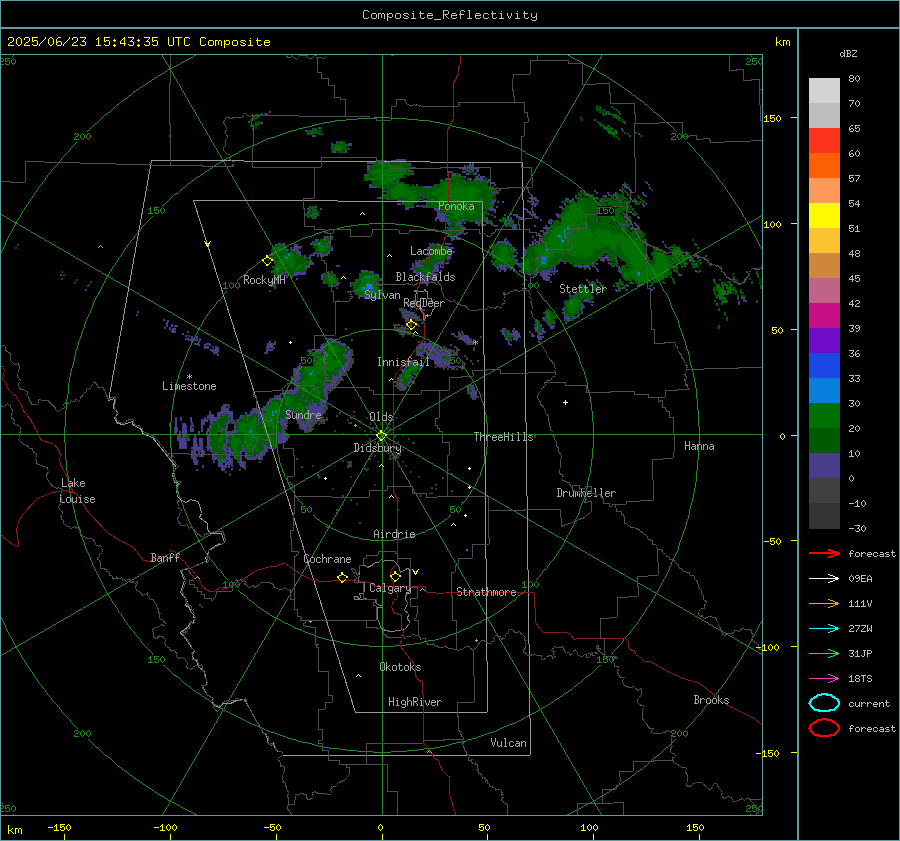900x841 pixels.
Task: Click the Cochrane city label
Action: pos(327,559)
